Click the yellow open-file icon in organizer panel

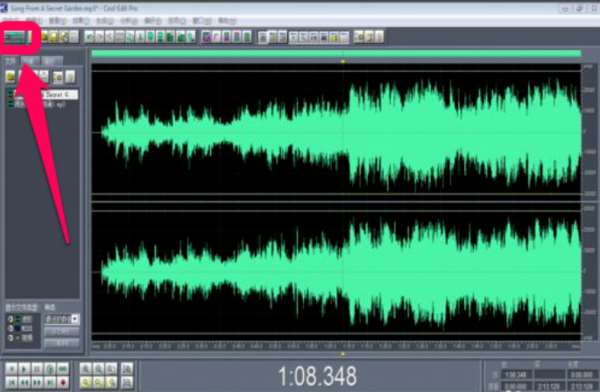click(10, 77)
